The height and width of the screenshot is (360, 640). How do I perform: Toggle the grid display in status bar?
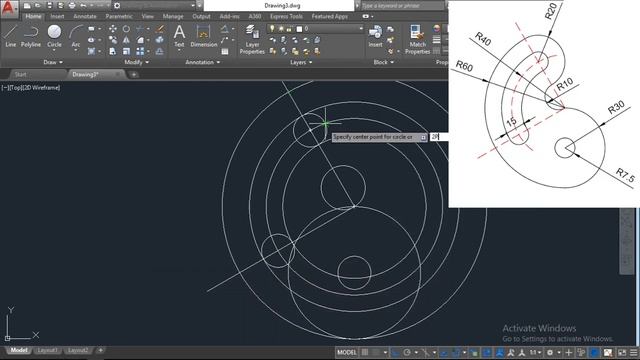click(x=364, y=352)
